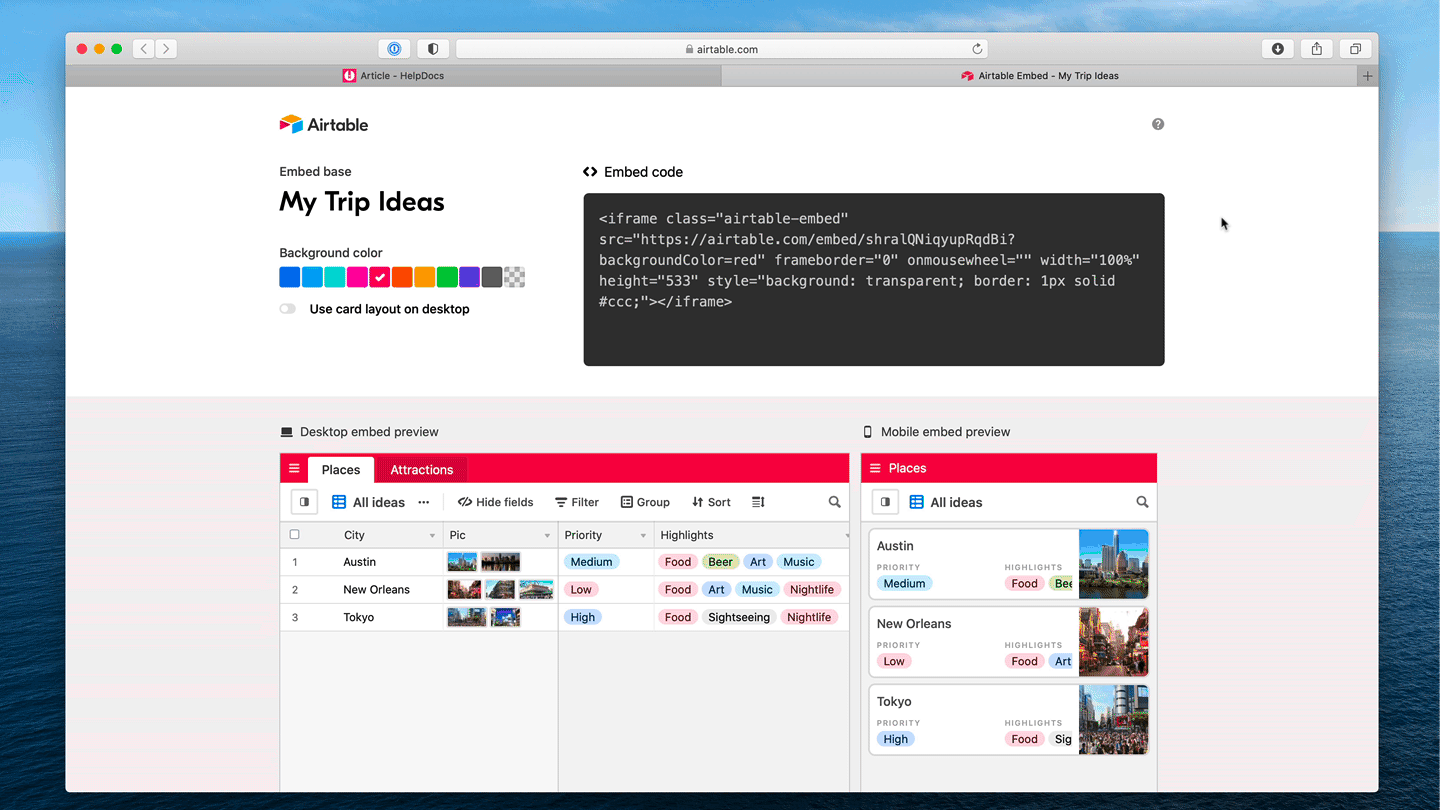Open Austin first picture thumbnail
The image size is (1440, 810).
[x=462, y=562]
